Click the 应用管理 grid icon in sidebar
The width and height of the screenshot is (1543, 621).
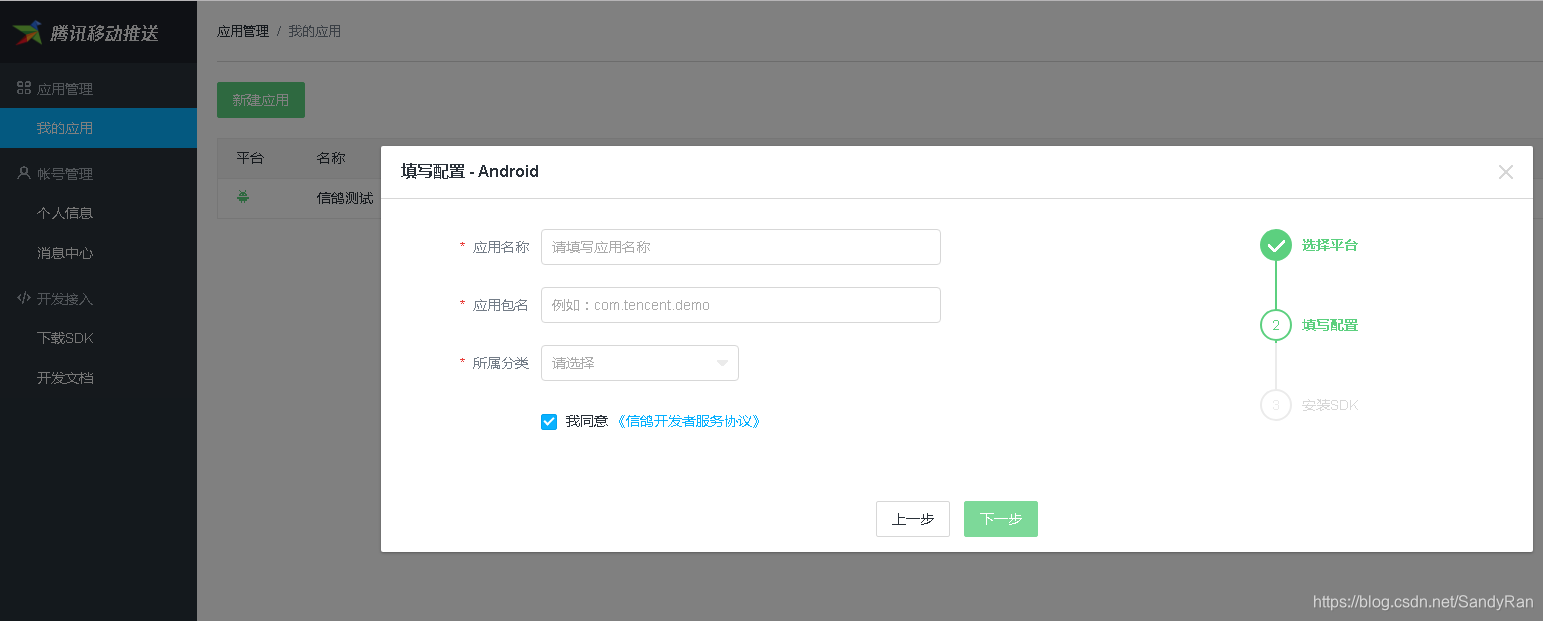coord(24,88)
